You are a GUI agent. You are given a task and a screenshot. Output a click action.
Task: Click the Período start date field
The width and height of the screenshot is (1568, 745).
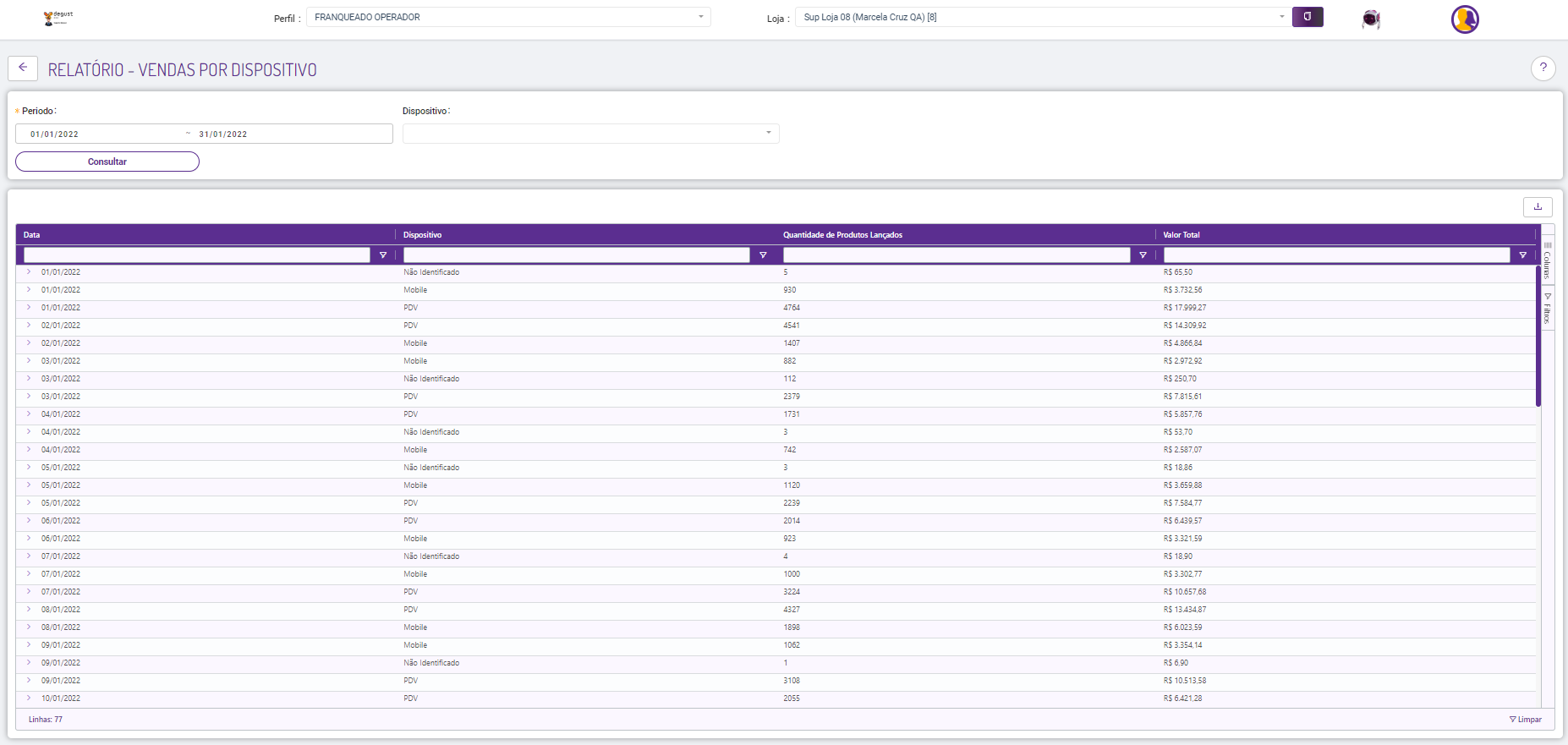[101, 134]
